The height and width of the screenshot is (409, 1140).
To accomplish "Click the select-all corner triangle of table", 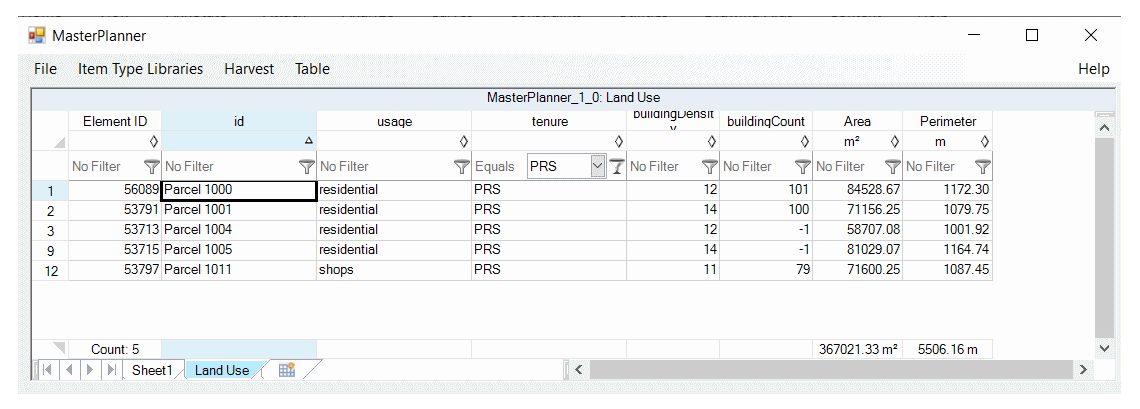I will tap(58, 142).
